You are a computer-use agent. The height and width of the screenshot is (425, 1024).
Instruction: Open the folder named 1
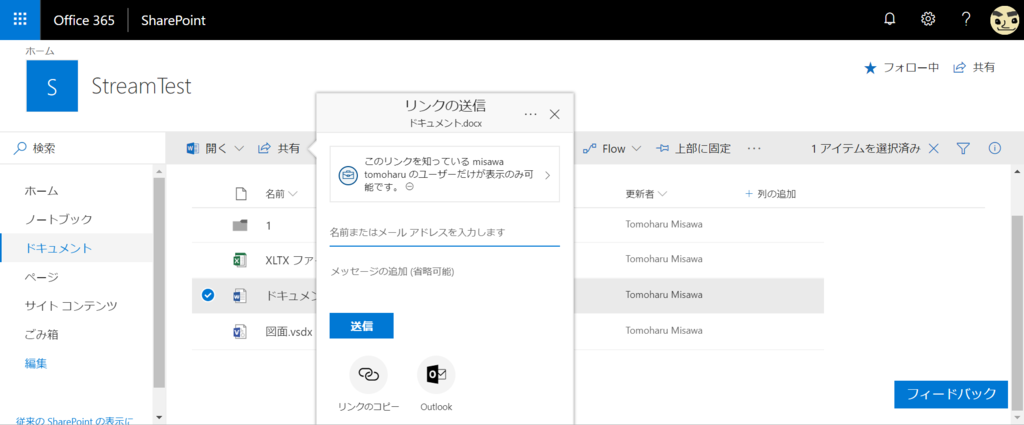(x=268, y=225)
